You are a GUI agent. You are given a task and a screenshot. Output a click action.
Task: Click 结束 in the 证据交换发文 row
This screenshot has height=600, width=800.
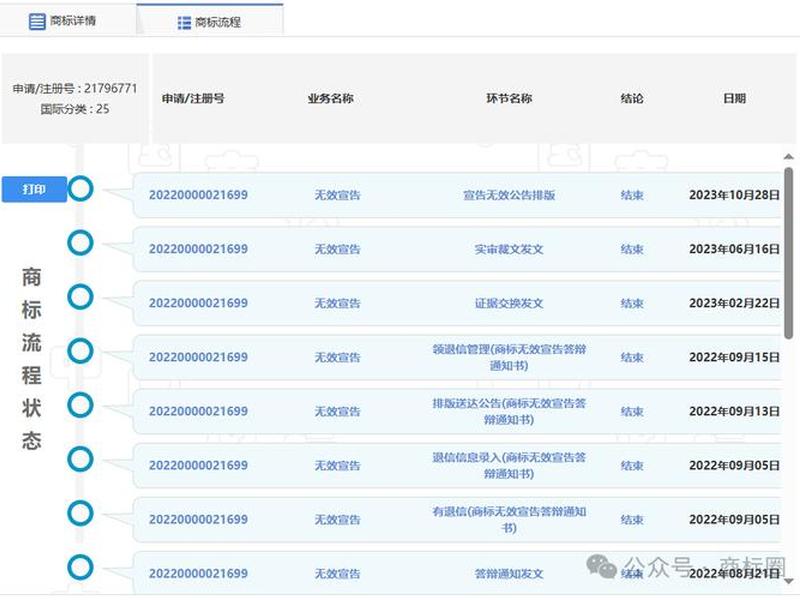pyautogui.click(x=632, y=303)
